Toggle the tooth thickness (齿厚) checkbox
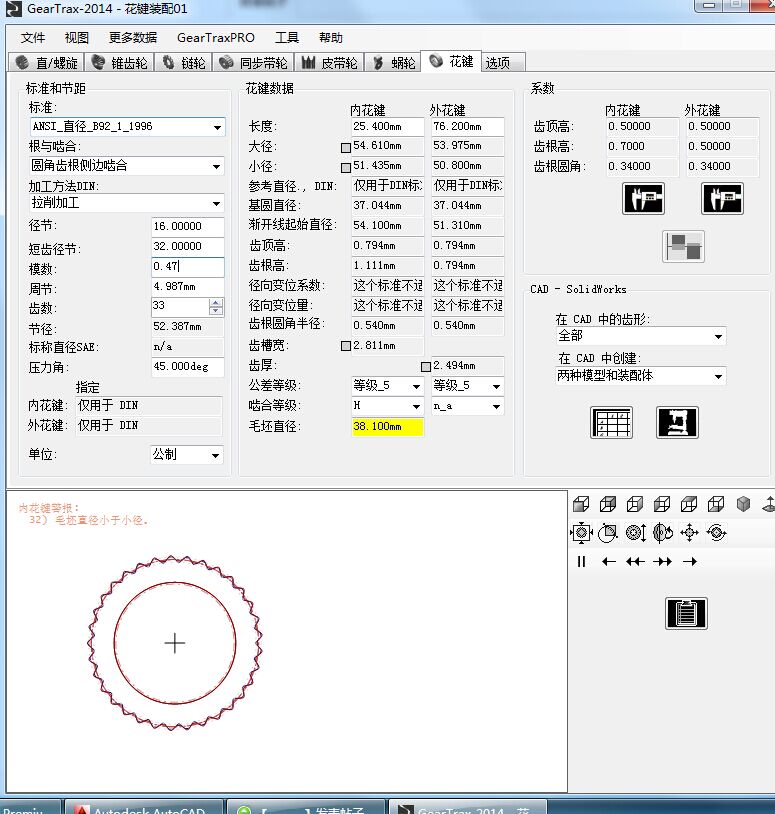Image resolution: width=775 pixels, height=814 pixels. [426, 367]
